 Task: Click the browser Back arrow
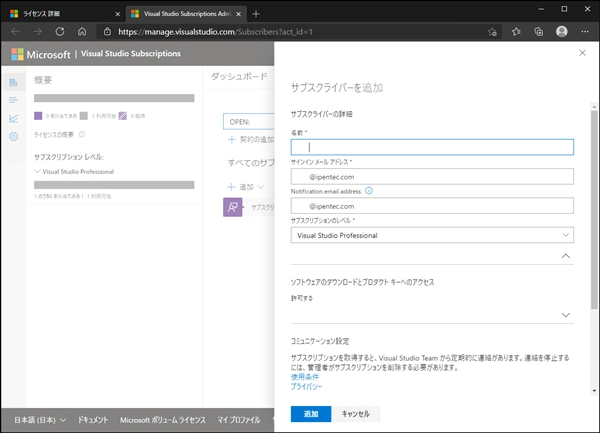point(15,31)
